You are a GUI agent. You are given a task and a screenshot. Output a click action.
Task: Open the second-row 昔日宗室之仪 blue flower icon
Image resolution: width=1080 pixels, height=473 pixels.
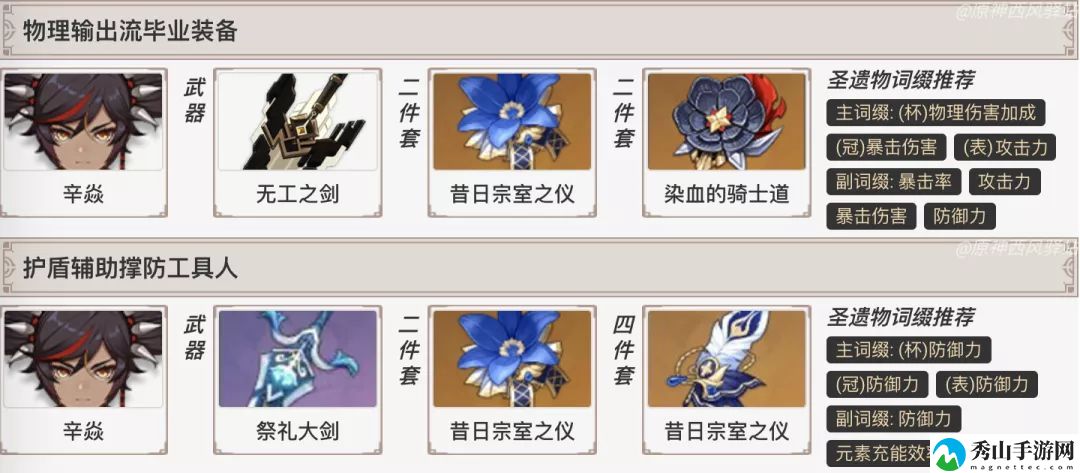(512, 359)
